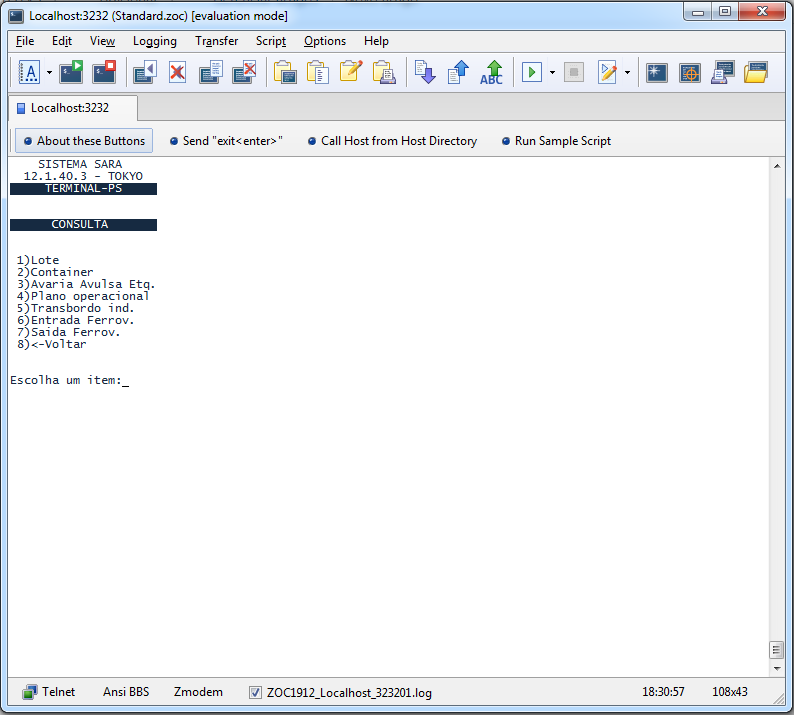This screenshot has height=715, width=794.
Task: Click the copy screen to clipboard icon
Action: [x=285, y=72]
